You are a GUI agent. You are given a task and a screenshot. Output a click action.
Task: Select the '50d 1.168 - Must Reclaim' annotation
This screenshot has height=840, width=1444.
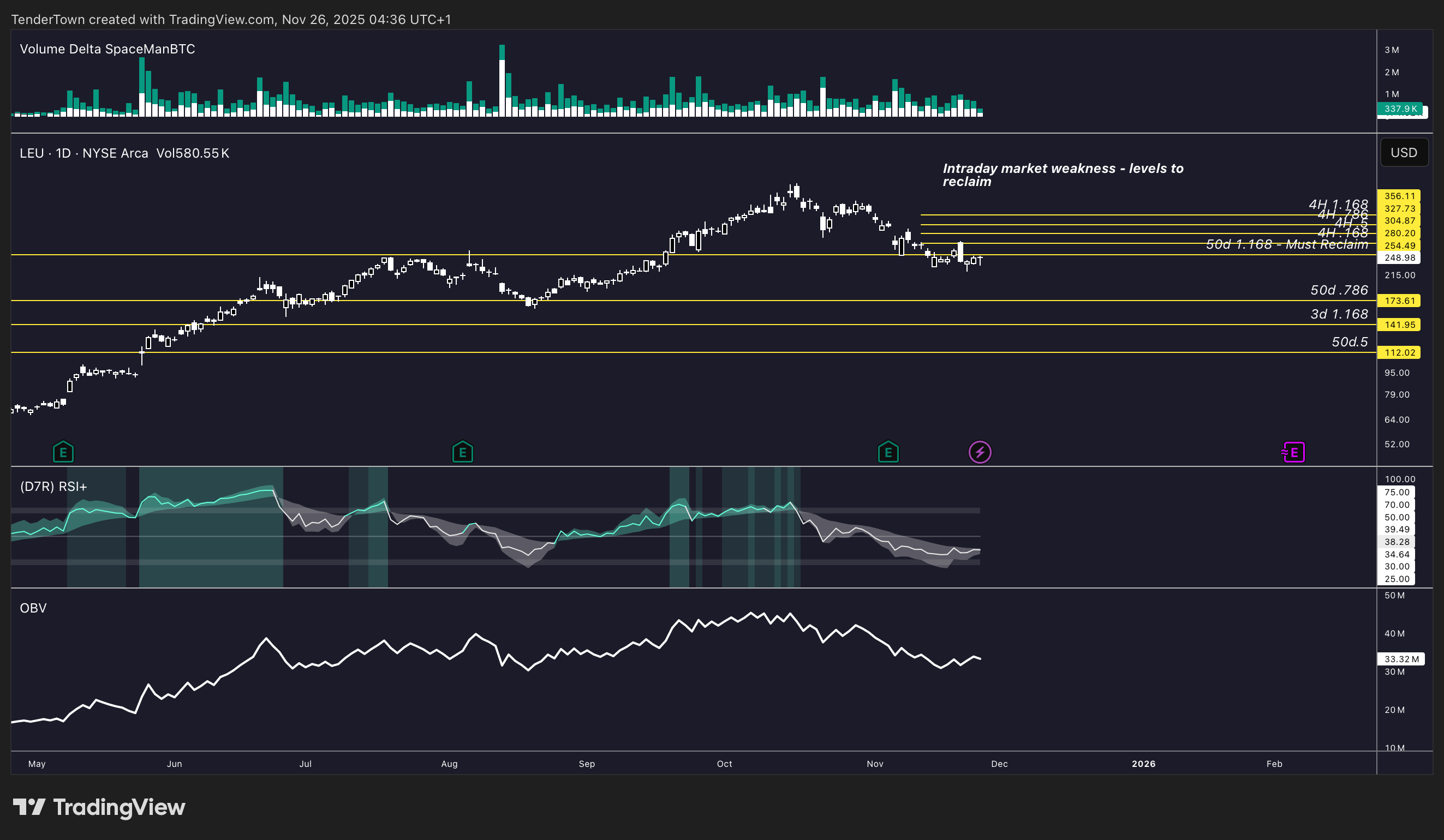tap(1287, 244)
